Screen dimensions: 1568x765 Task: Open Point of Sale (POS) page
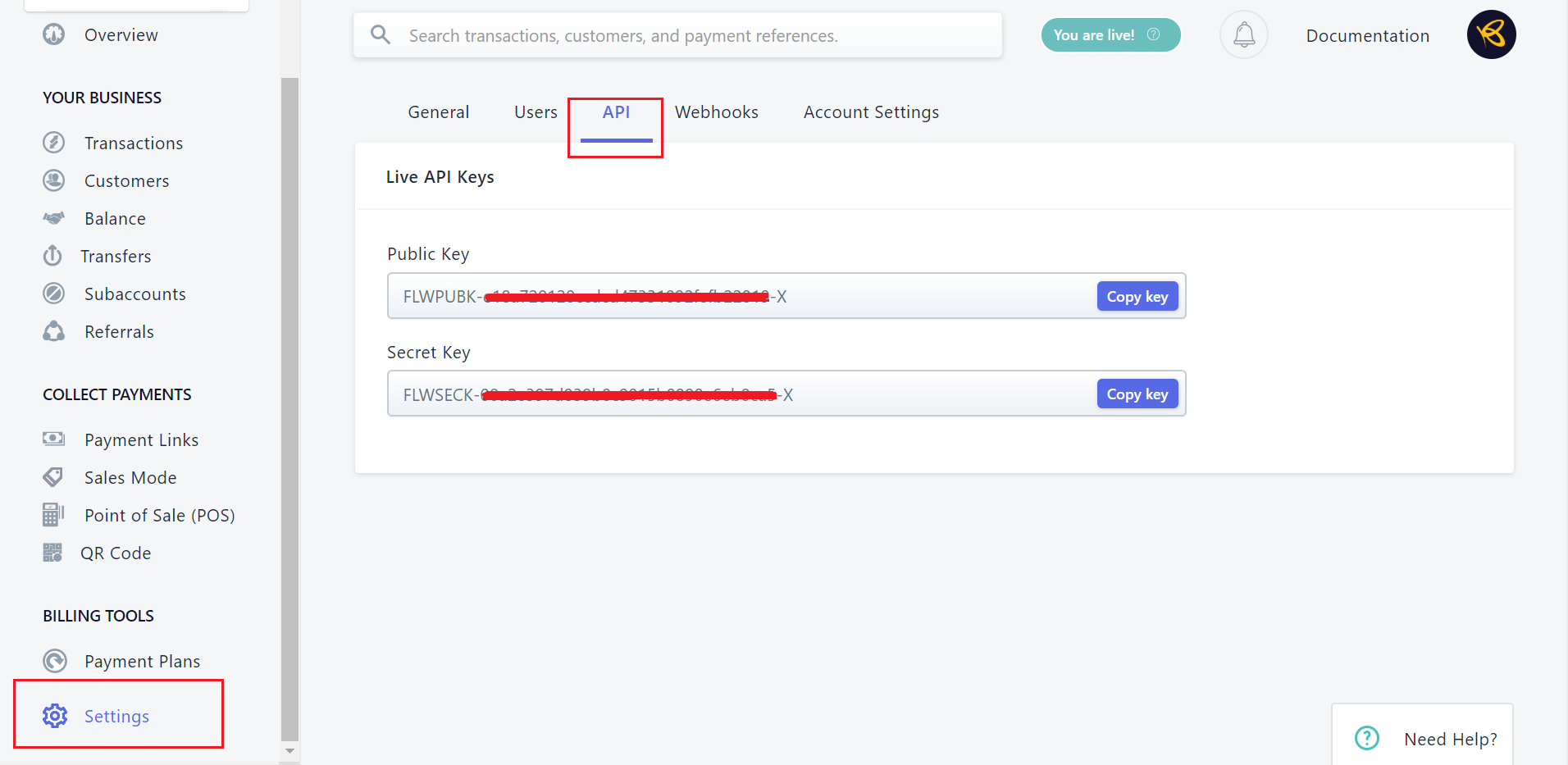coord(159,515)
